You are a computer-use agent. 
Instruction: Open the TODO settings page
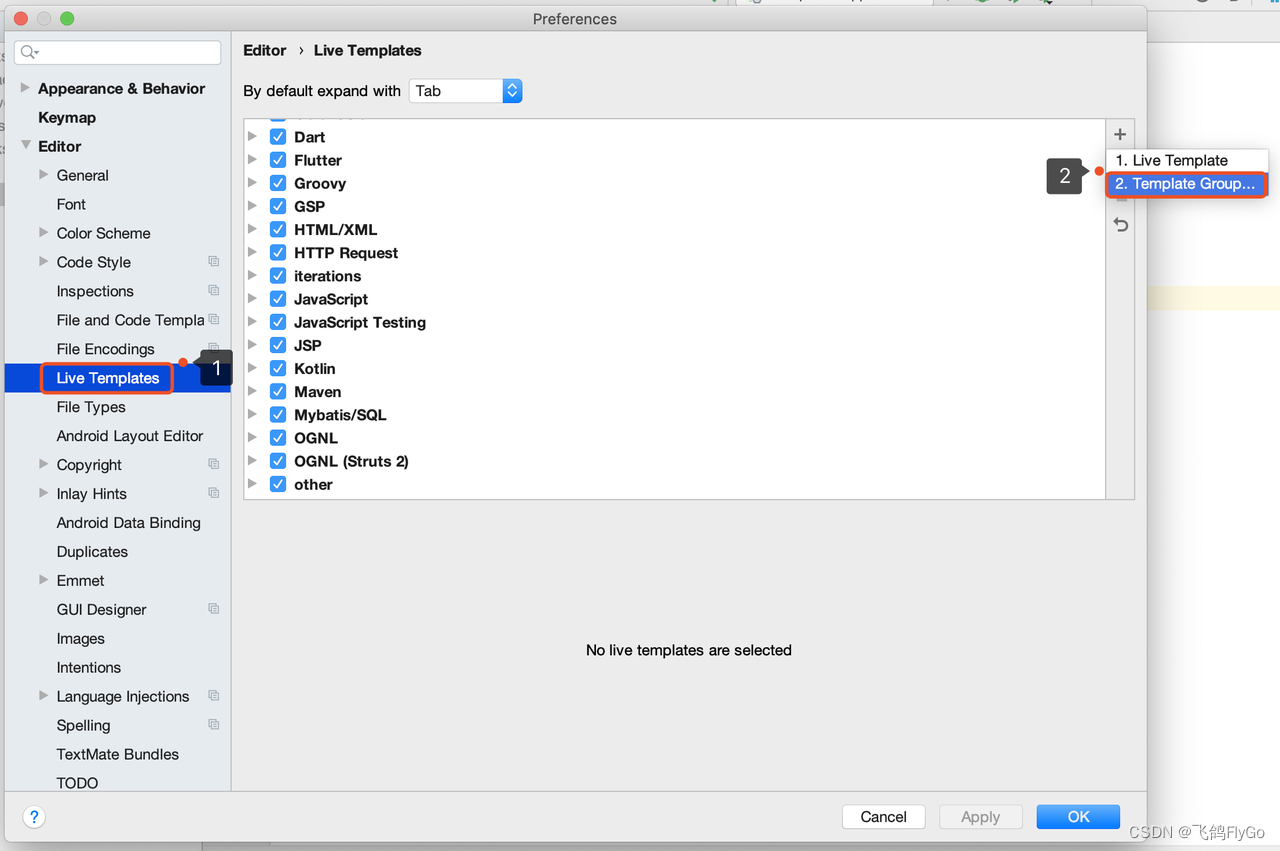[x=77, y=782]
